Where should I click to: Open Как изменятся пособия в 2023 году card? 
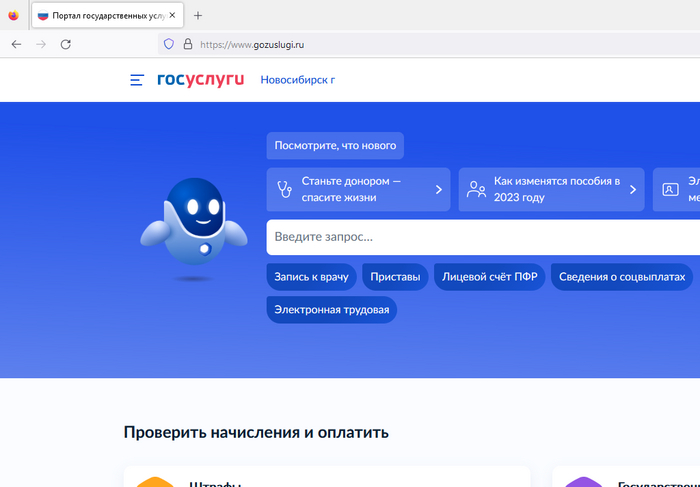pyautogui.click(x=551, y=189)
